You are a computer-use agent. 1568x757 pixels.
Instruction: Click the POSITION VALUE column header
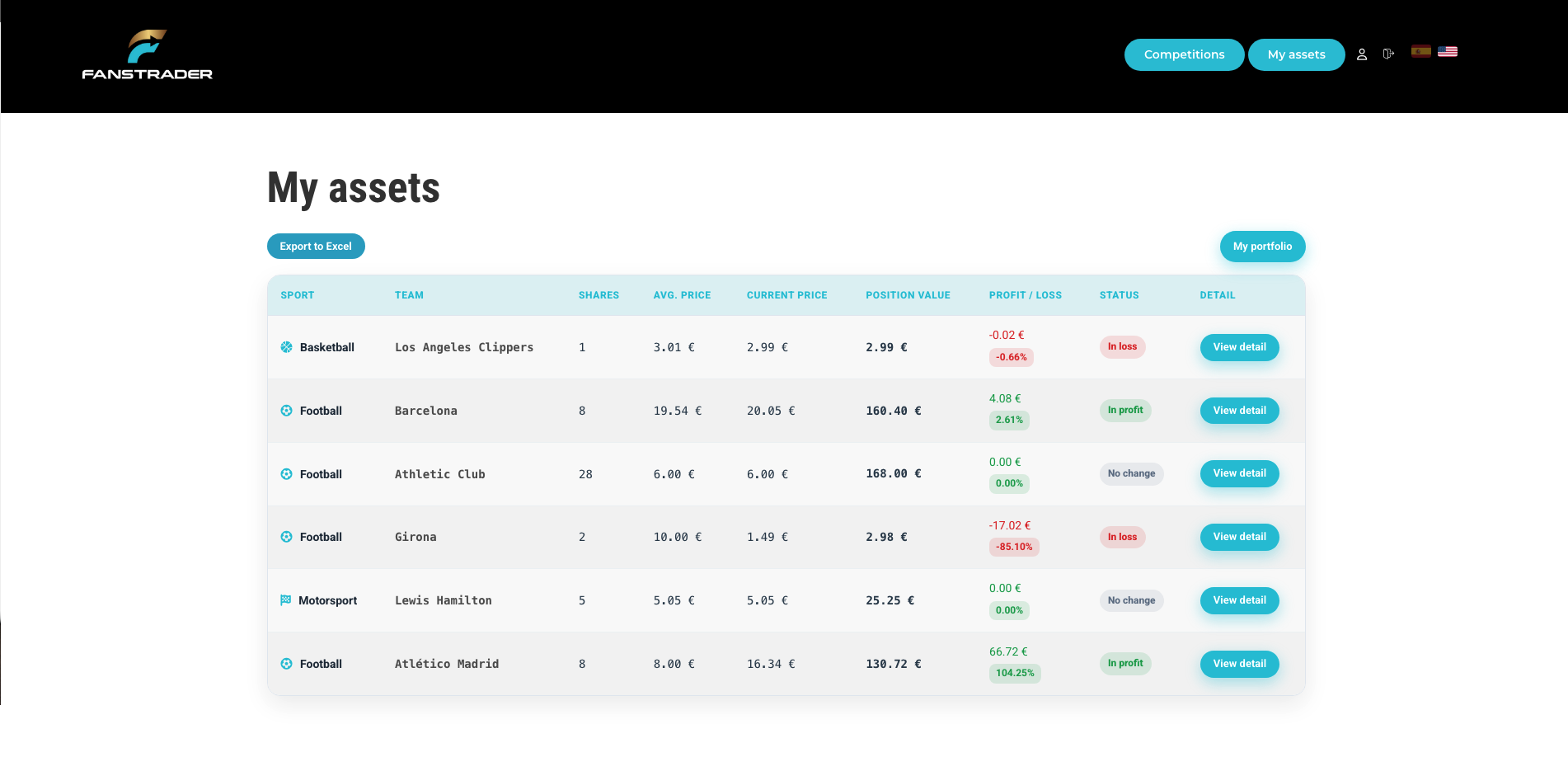point(908,295)
